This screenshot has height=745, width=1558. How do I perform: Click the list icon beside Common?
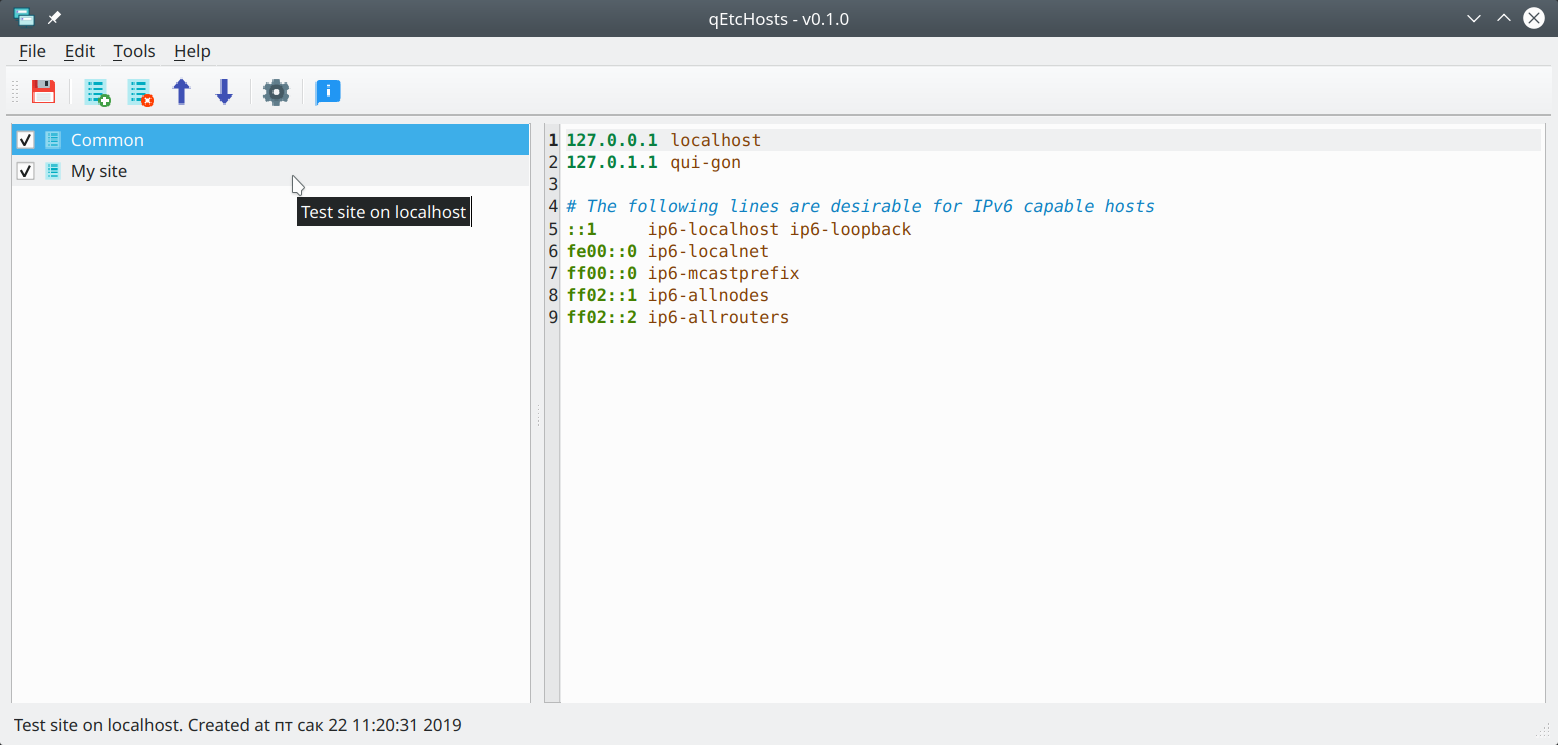[x=53, y=140]
